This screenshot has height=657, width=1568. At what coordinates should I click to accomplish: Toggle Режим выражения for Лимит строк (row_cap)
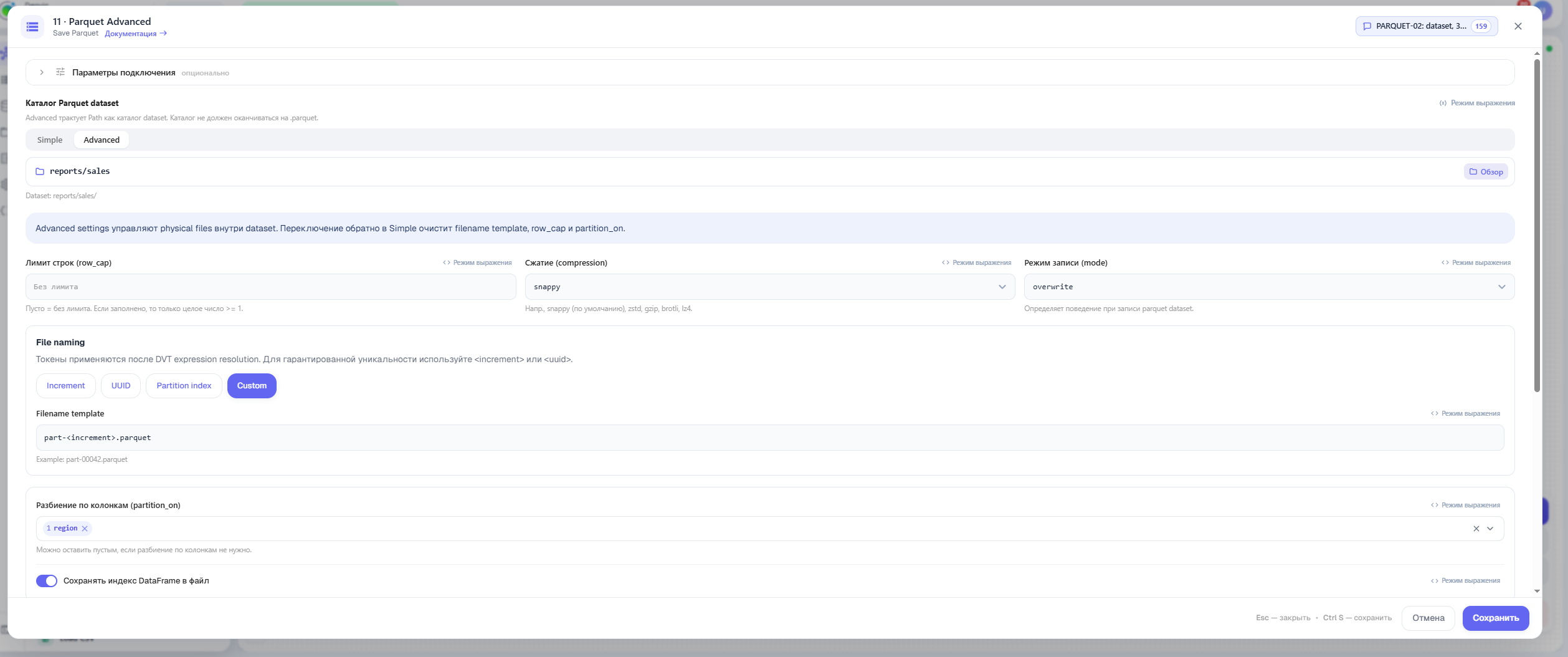[477, 262]
